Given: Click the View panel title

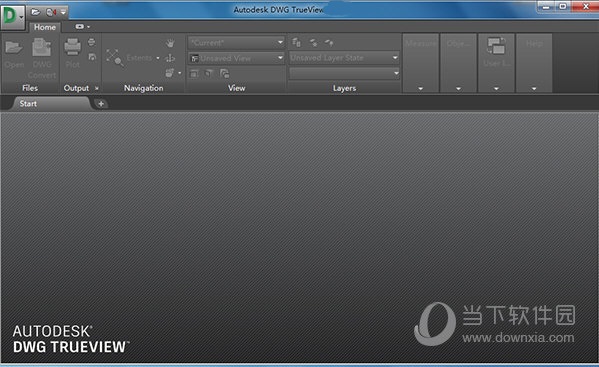Looking at the screenshot, I should (236, 88).
